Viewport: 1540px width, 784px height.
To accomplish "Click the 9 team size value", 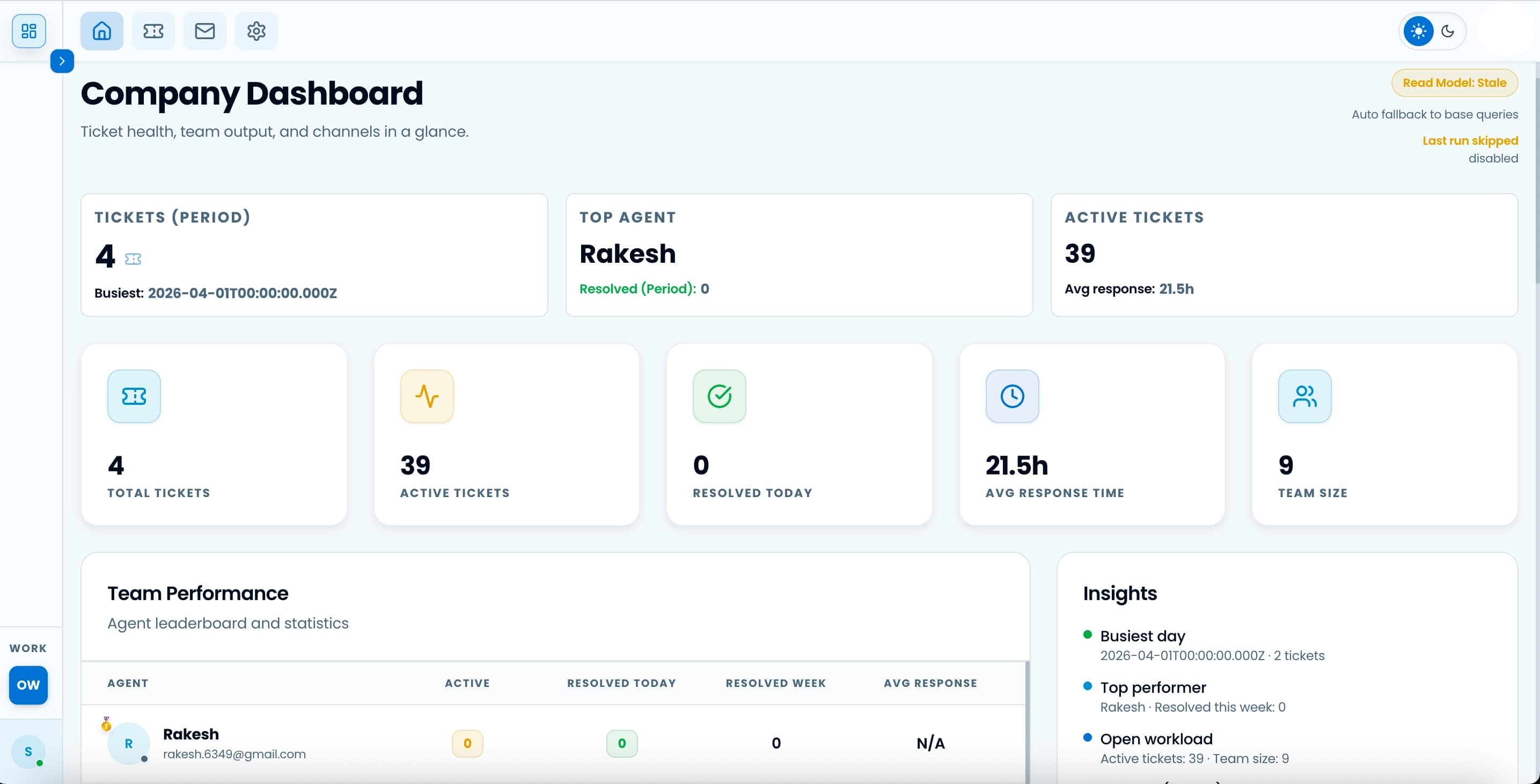I will click(1286, 465).
